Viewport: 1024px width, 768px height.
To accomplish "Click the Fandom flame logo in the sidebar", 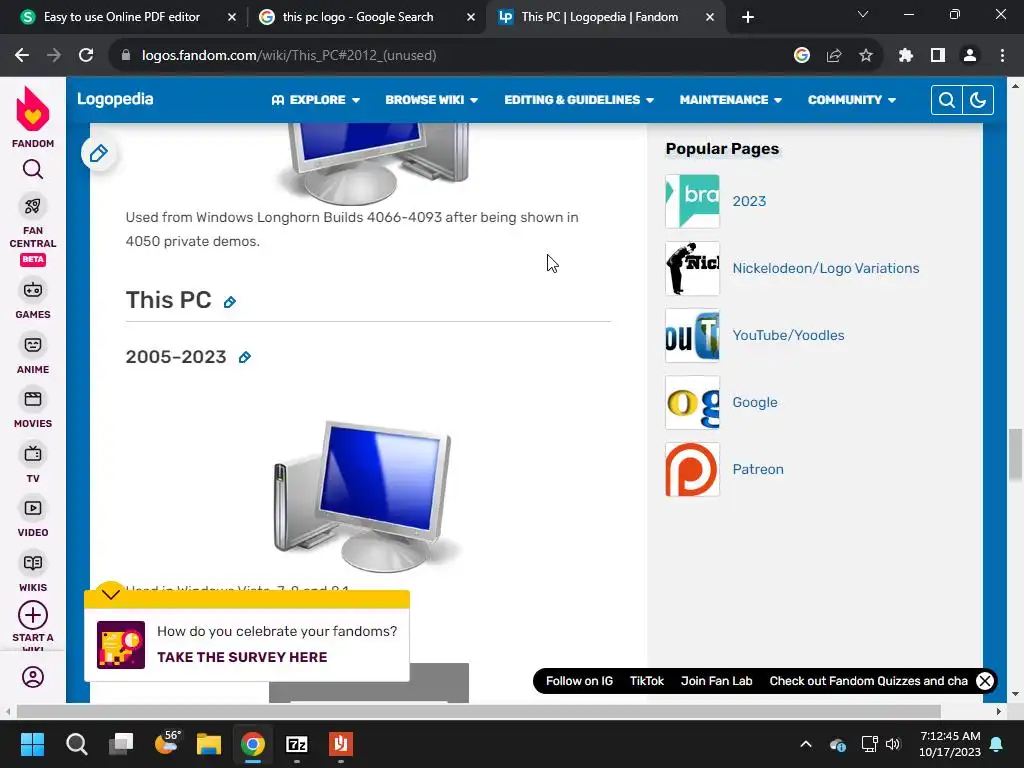I will click(x=33, y=109).
